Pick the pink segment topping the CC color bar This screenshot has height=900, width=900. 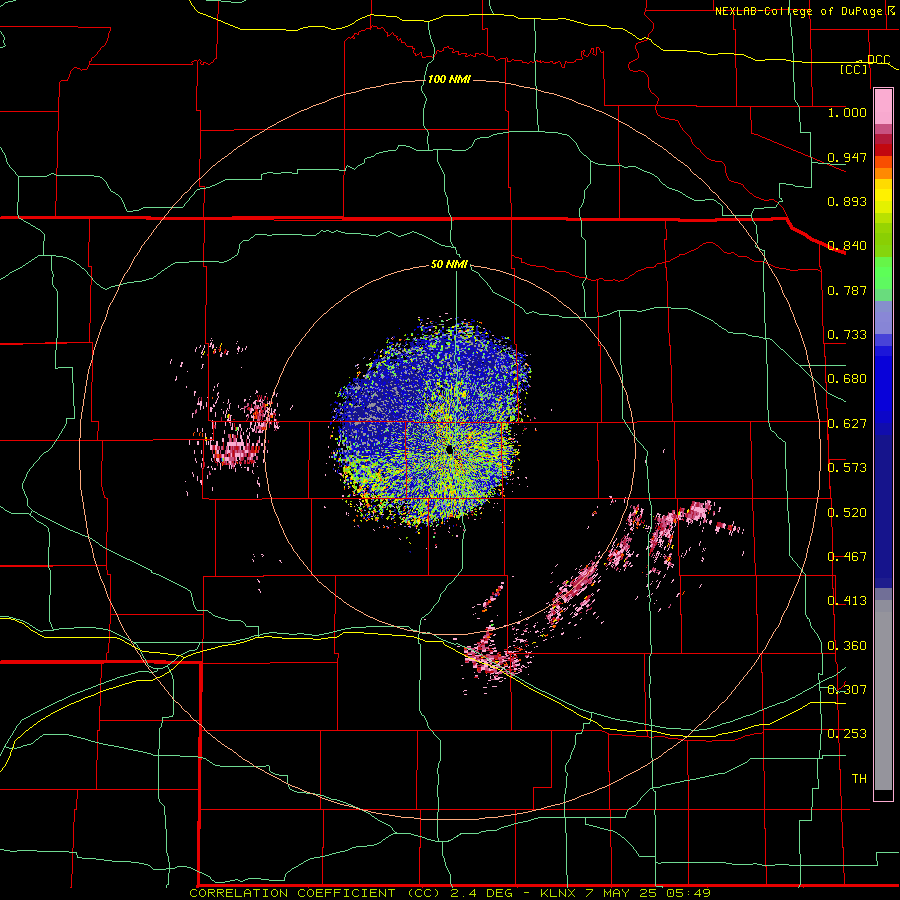pyautogui.click(x=883, y=107)
